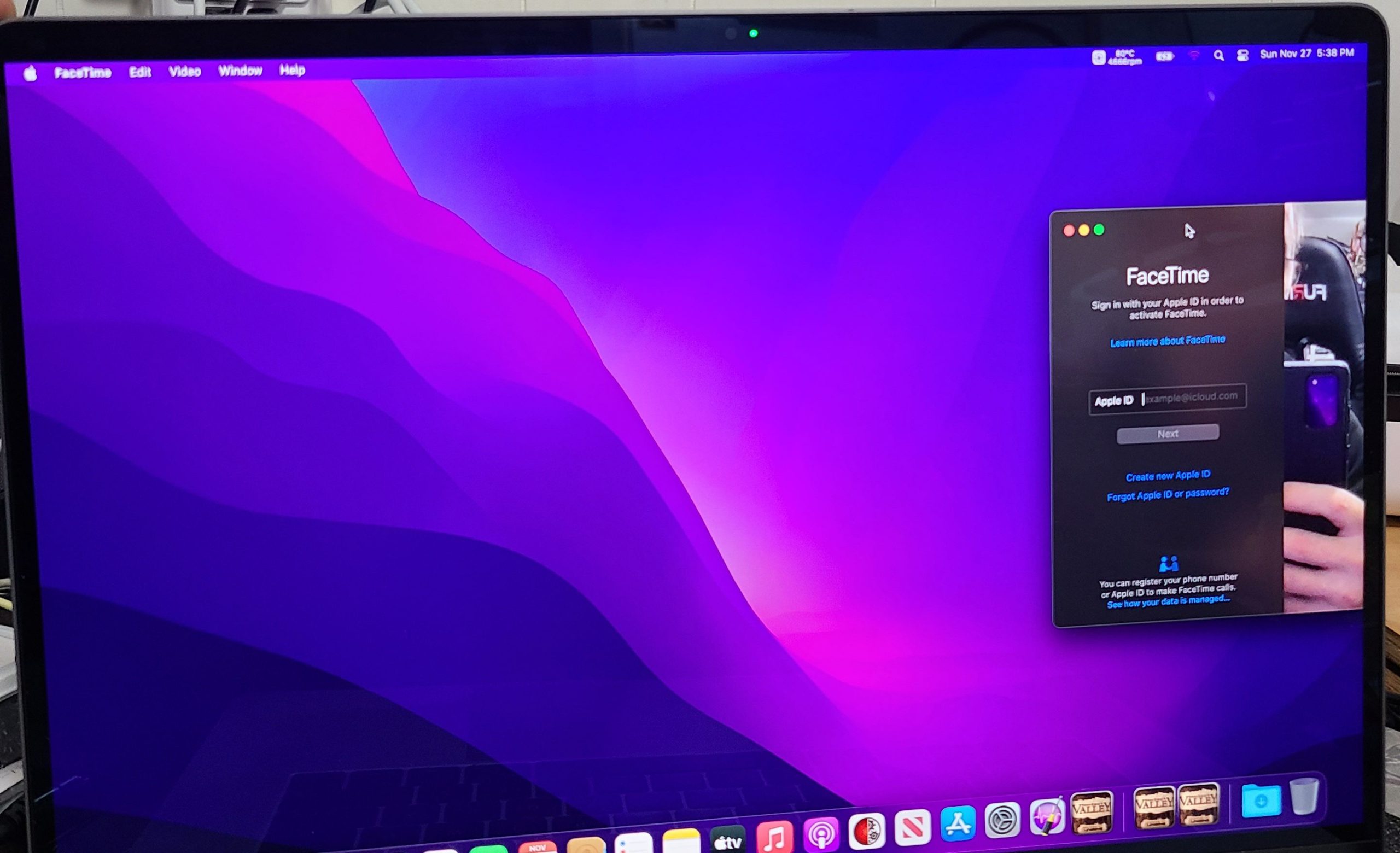Open See how your data is managed
The width and height of the screenshot is (1400, 853).
point(1168,601)
